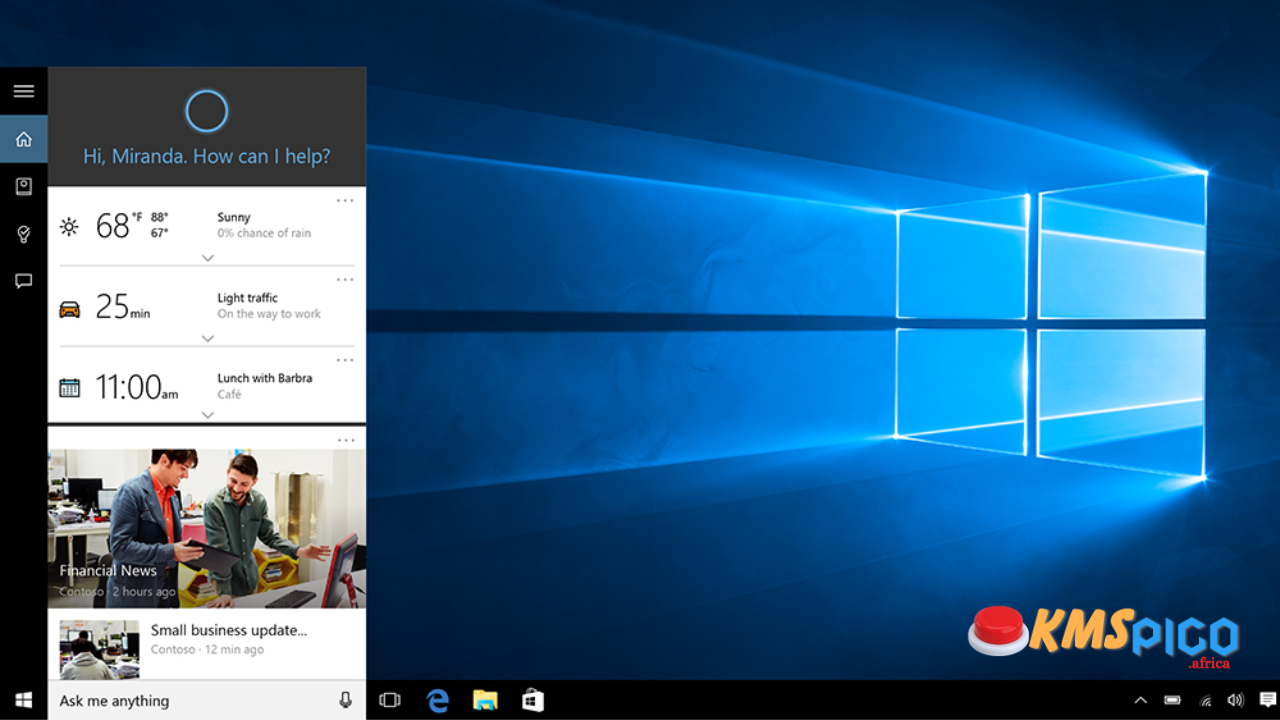Click the 68°F temperature reading
This screenshot has width=1280, height=720.
118,225
